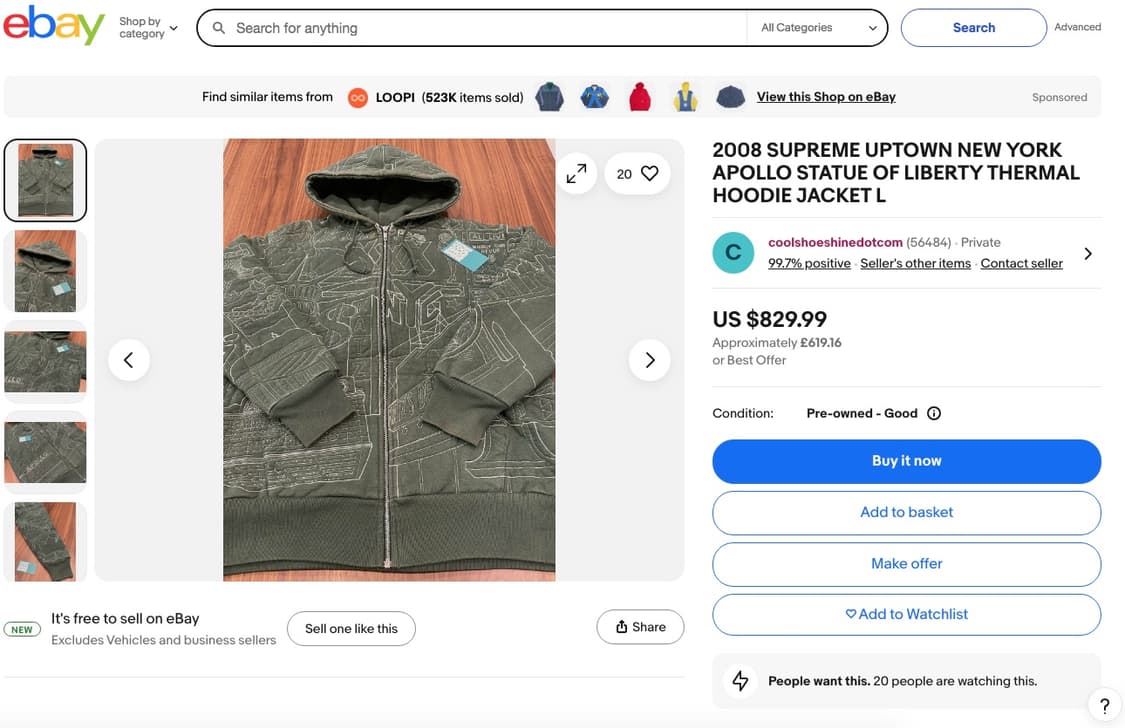This screenshot has height=728, width=1125.
Task: Expand the image to full screen
Action: [576, 174]
